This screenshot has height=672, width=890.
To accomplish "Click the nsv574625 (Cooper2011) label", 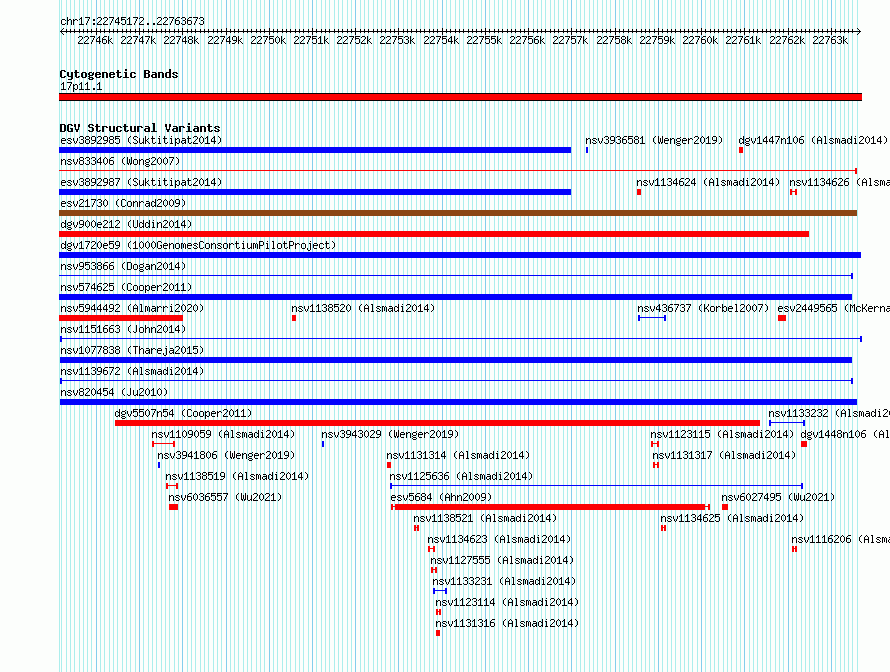I will click(x=126, y=287).
